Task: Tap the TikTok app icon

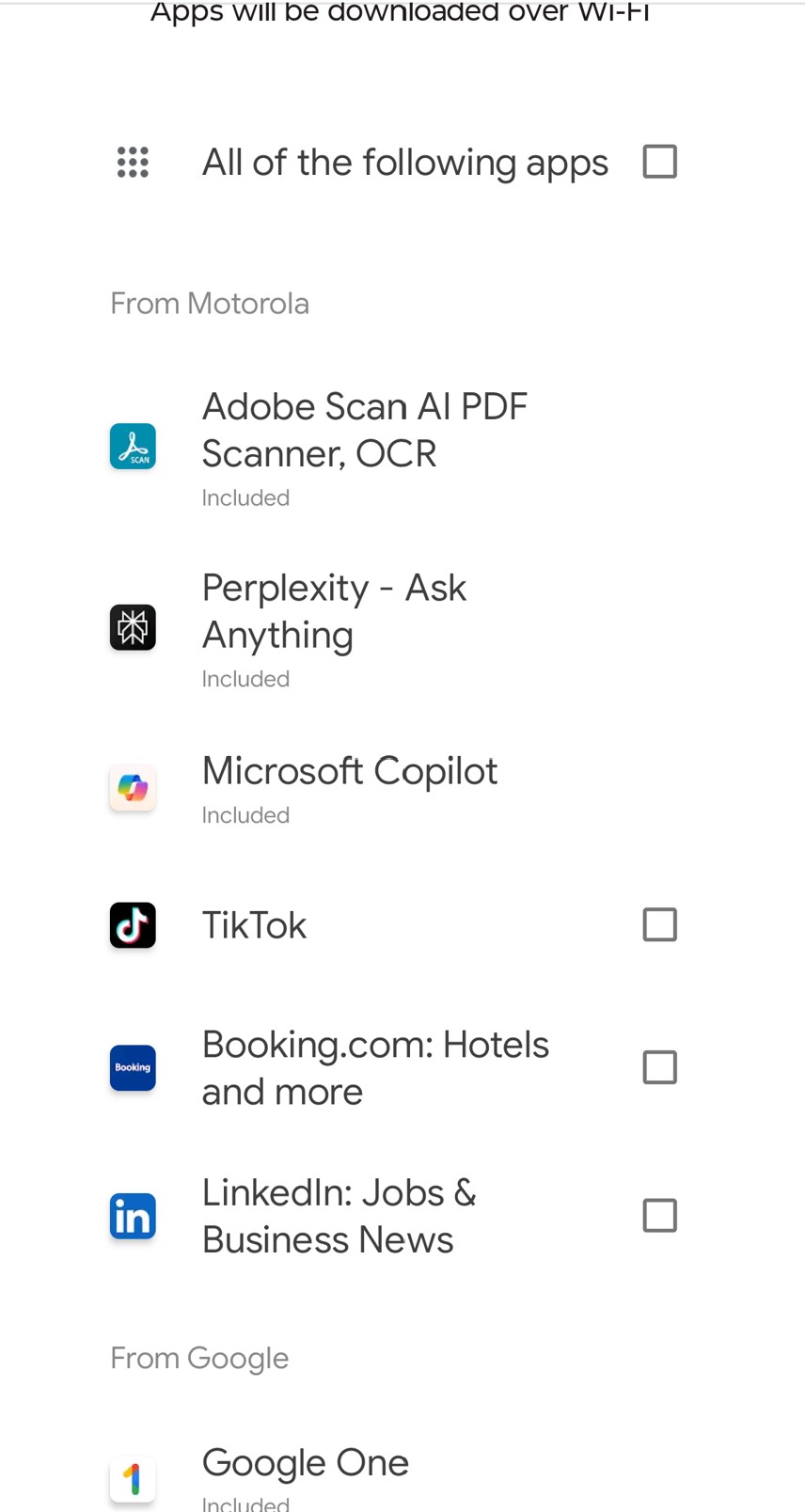Action: pos(133,925)
